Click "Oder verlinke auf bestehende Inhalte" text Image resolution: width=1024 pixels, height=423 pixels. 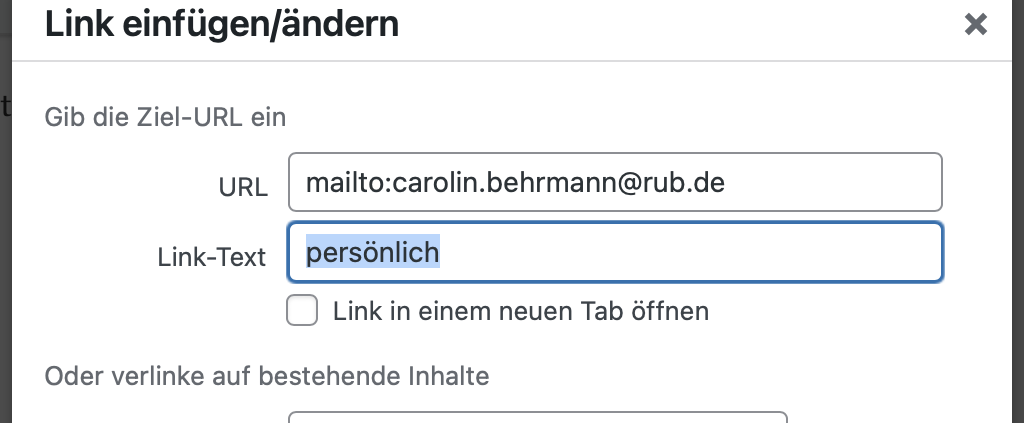[266, 376]
